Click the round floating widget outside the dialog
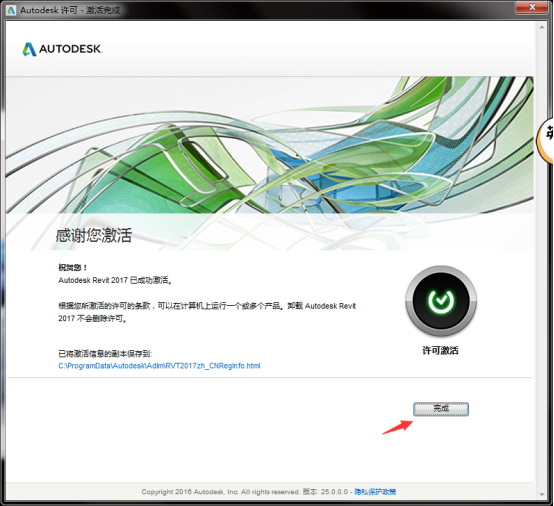The width and height of the screenshot is (554, 506). [546, 140]
